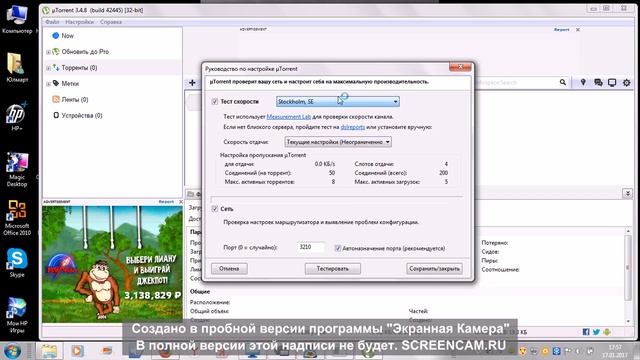Click the Android icon in status bar

pyautogui.click(x=607, y=332)
